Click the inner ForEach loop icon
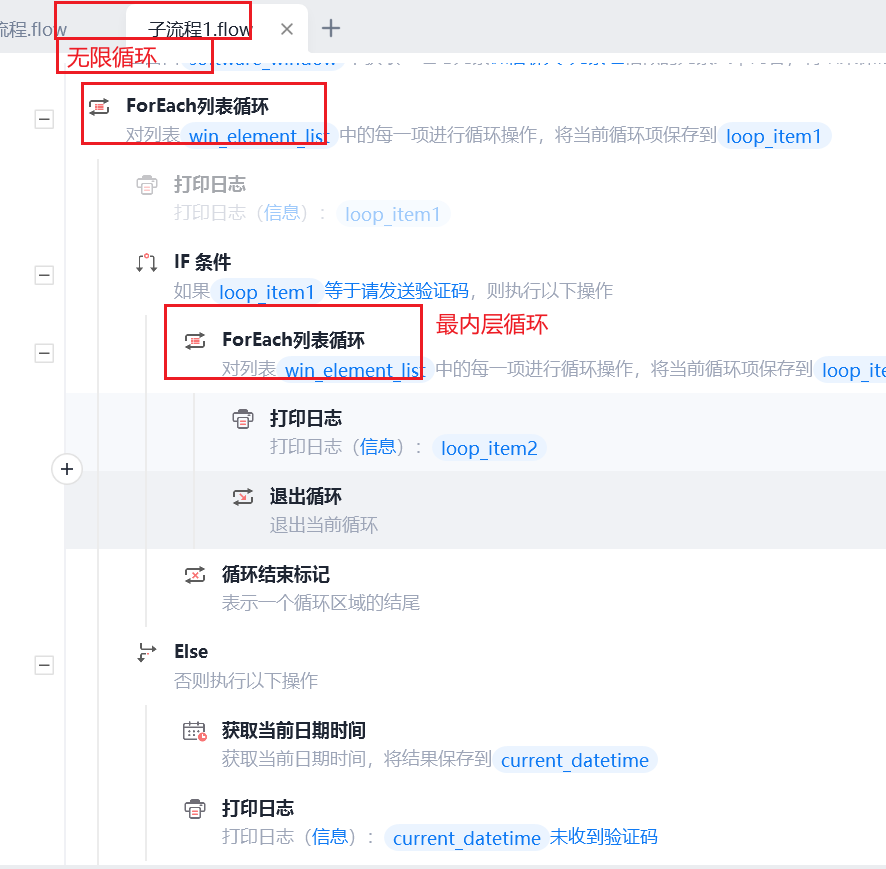The image size is (886, 869). tap(196, 341)
